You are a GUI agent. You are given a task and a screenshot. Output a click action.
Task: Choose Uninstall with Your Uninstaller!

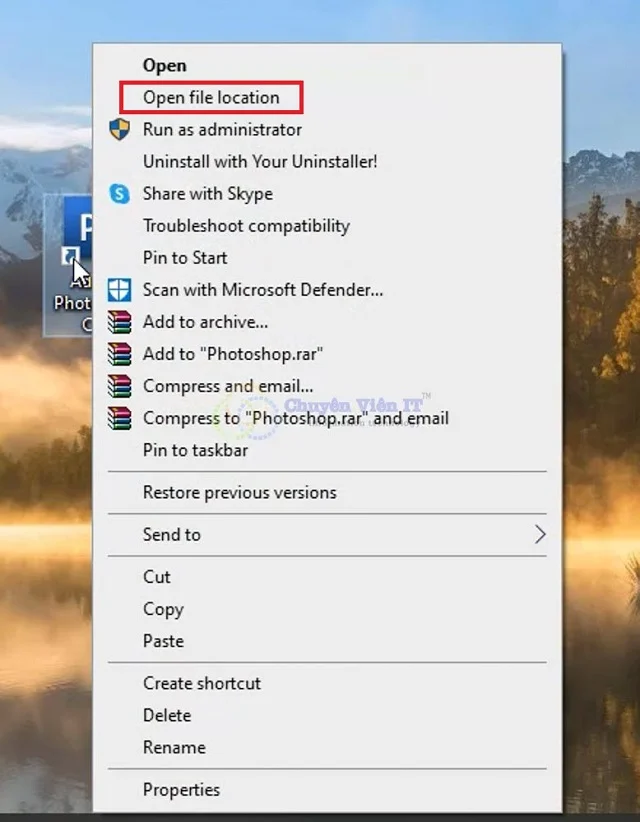point(260,161)
